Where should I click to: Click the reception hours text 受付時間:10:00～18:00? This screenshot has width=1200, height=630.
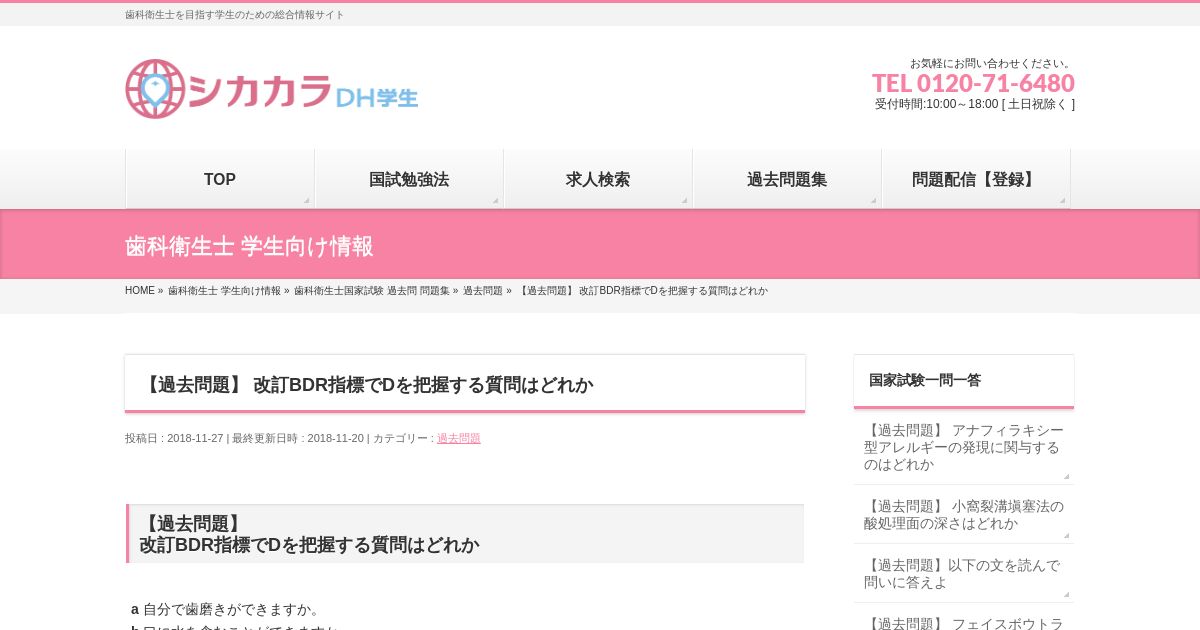pos(975,104)
